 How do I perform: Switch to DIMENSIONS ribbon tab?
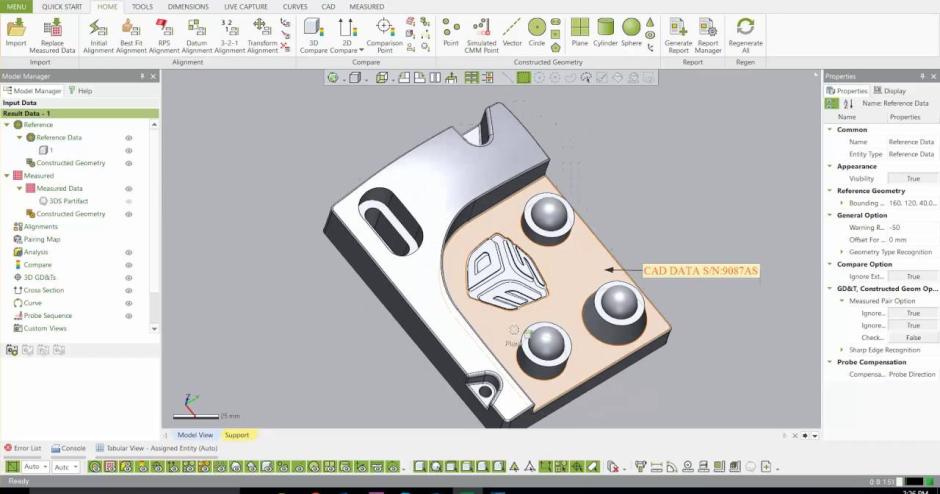[x=188, y=7]
